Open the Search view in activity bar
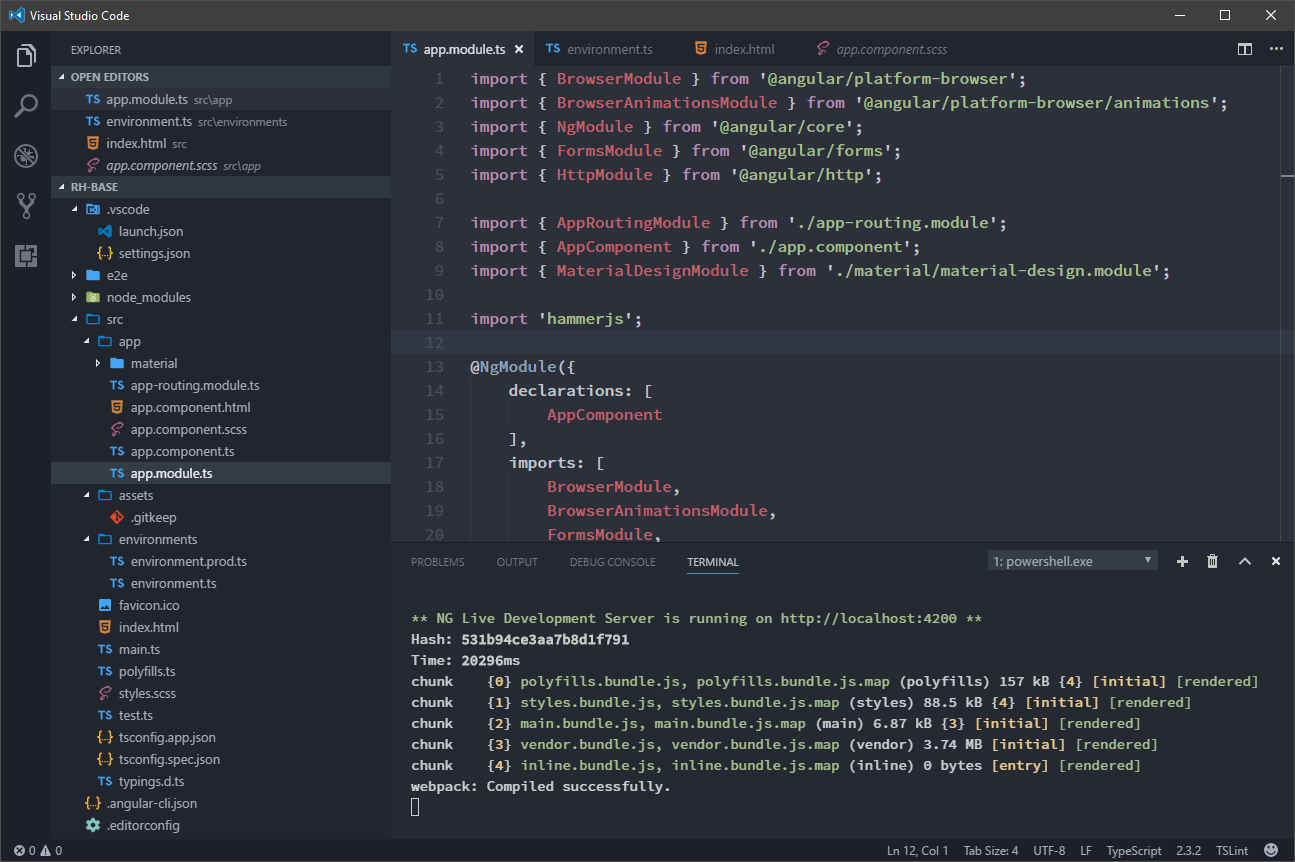 coord(26,105)
